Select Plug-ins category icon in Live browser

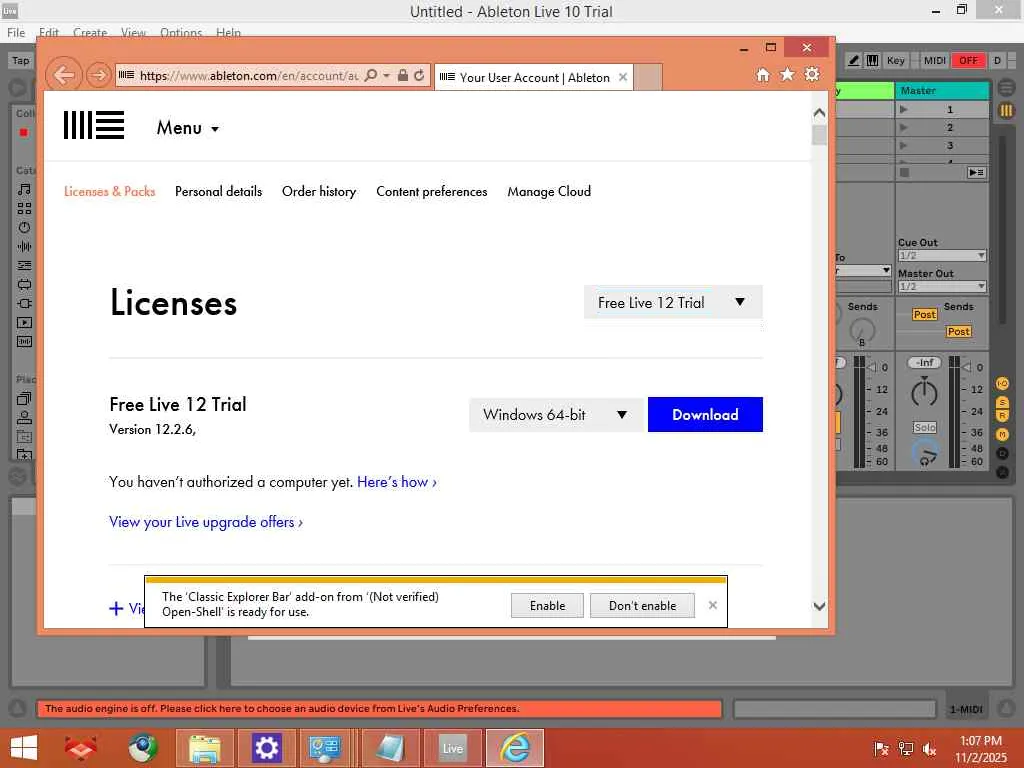click(x=24, y=303)
